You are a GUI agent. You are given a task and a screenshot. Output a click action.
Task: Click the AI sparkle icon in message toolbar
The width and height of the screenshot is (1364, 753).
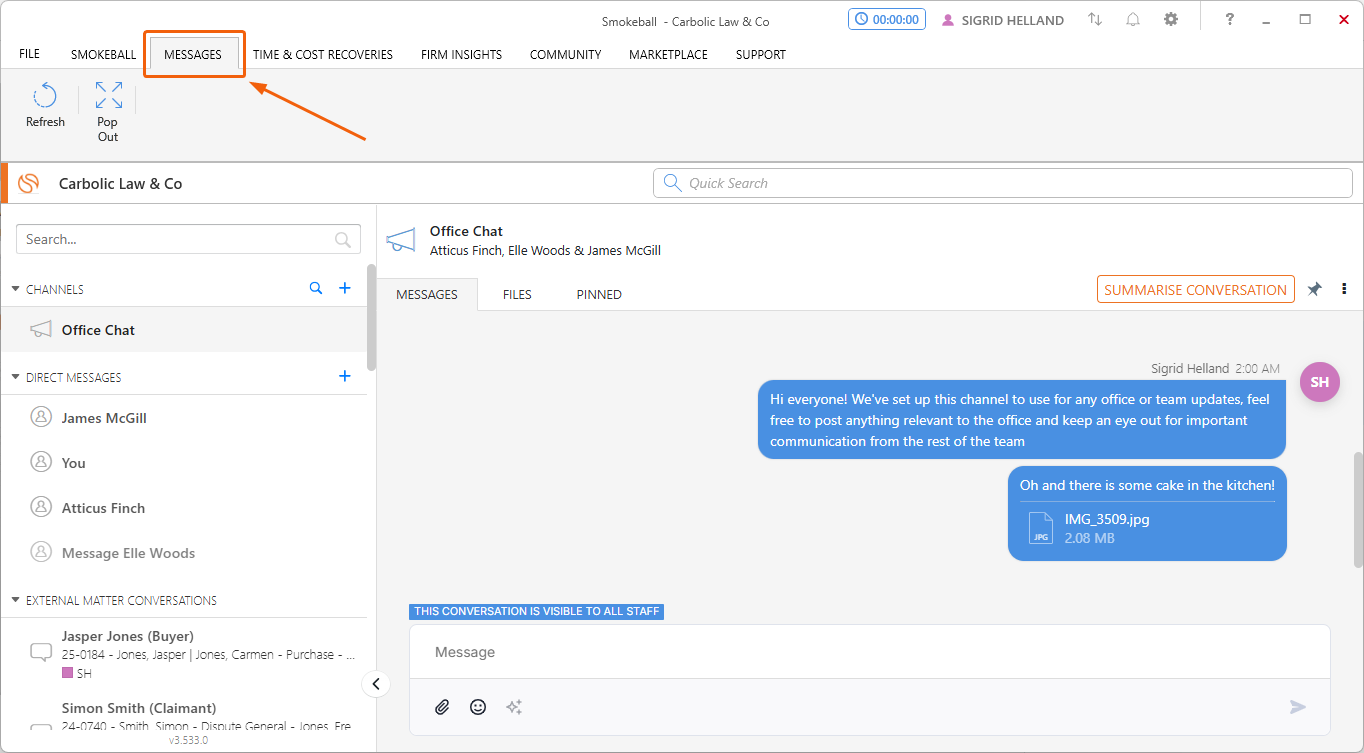[514, 707]
